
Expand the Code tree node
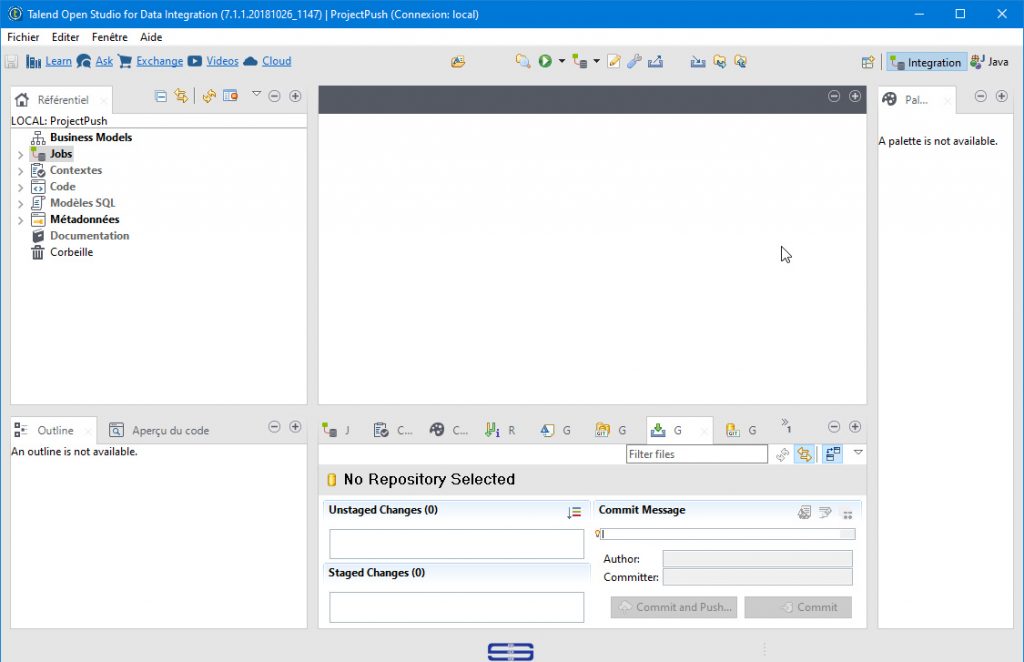click(20, 187)
